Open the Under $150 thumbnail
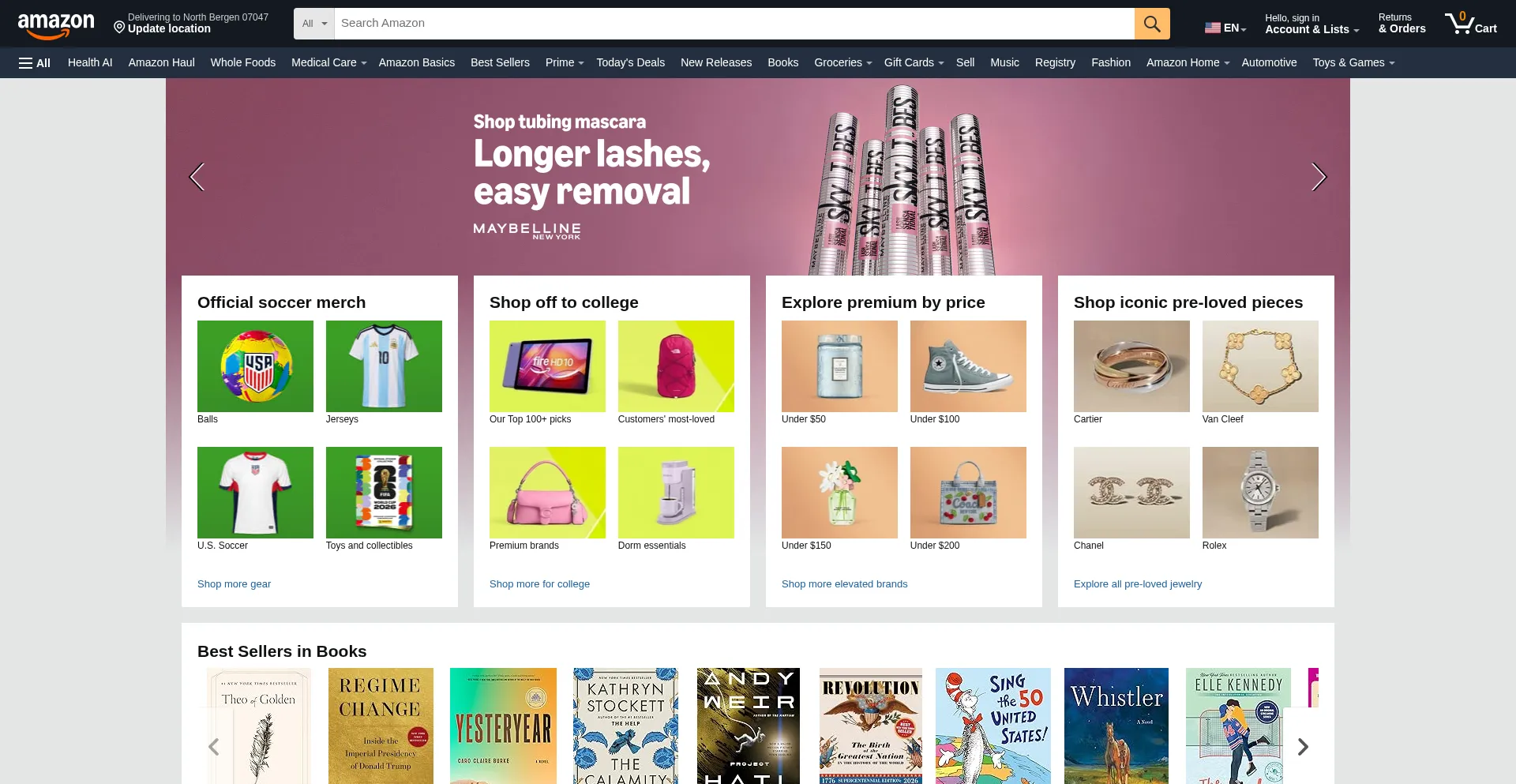 coord(839,493)
